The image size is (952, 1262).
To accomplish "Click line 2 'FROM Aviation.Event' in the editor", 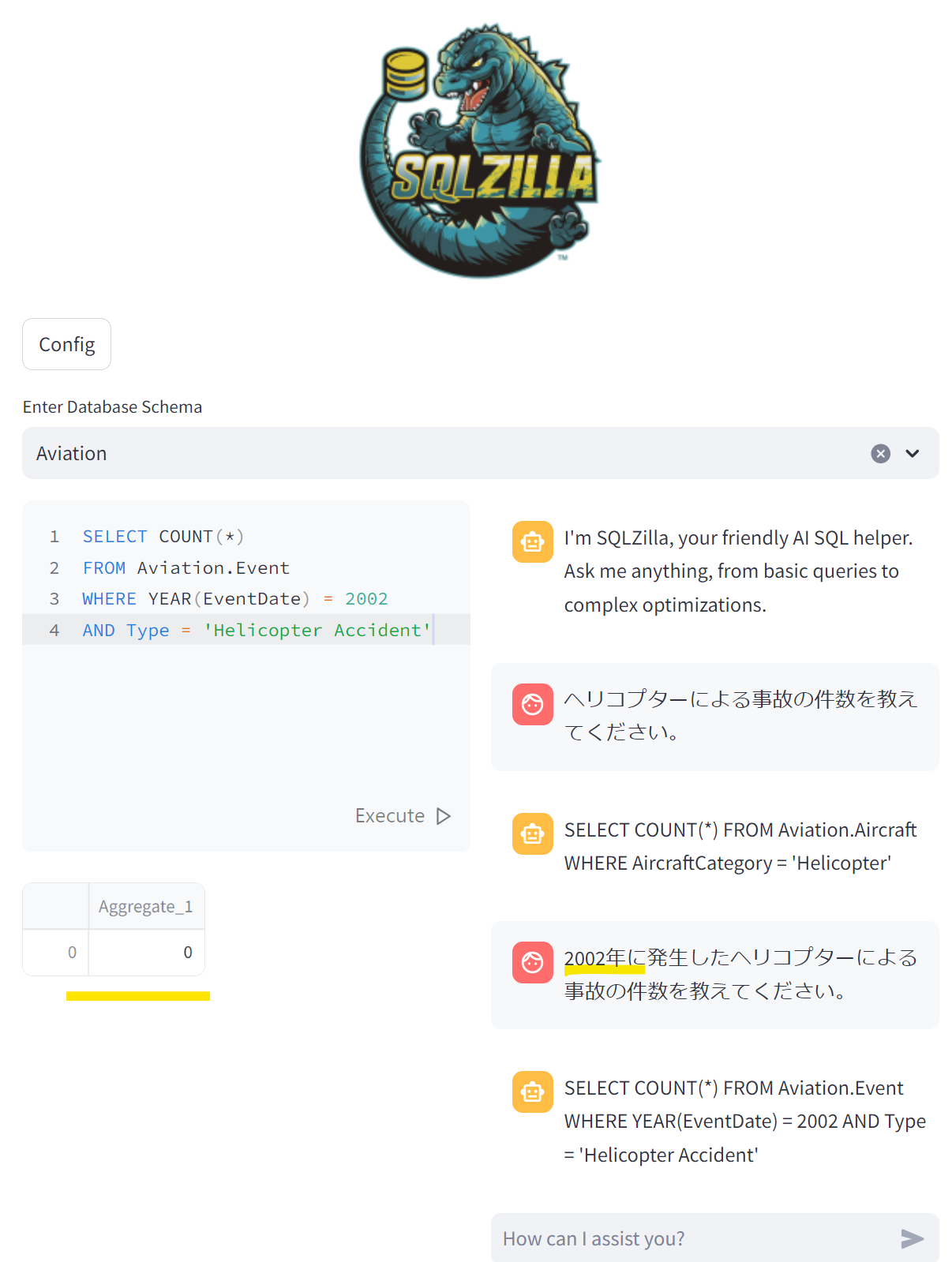I will [x=186, y=568].
